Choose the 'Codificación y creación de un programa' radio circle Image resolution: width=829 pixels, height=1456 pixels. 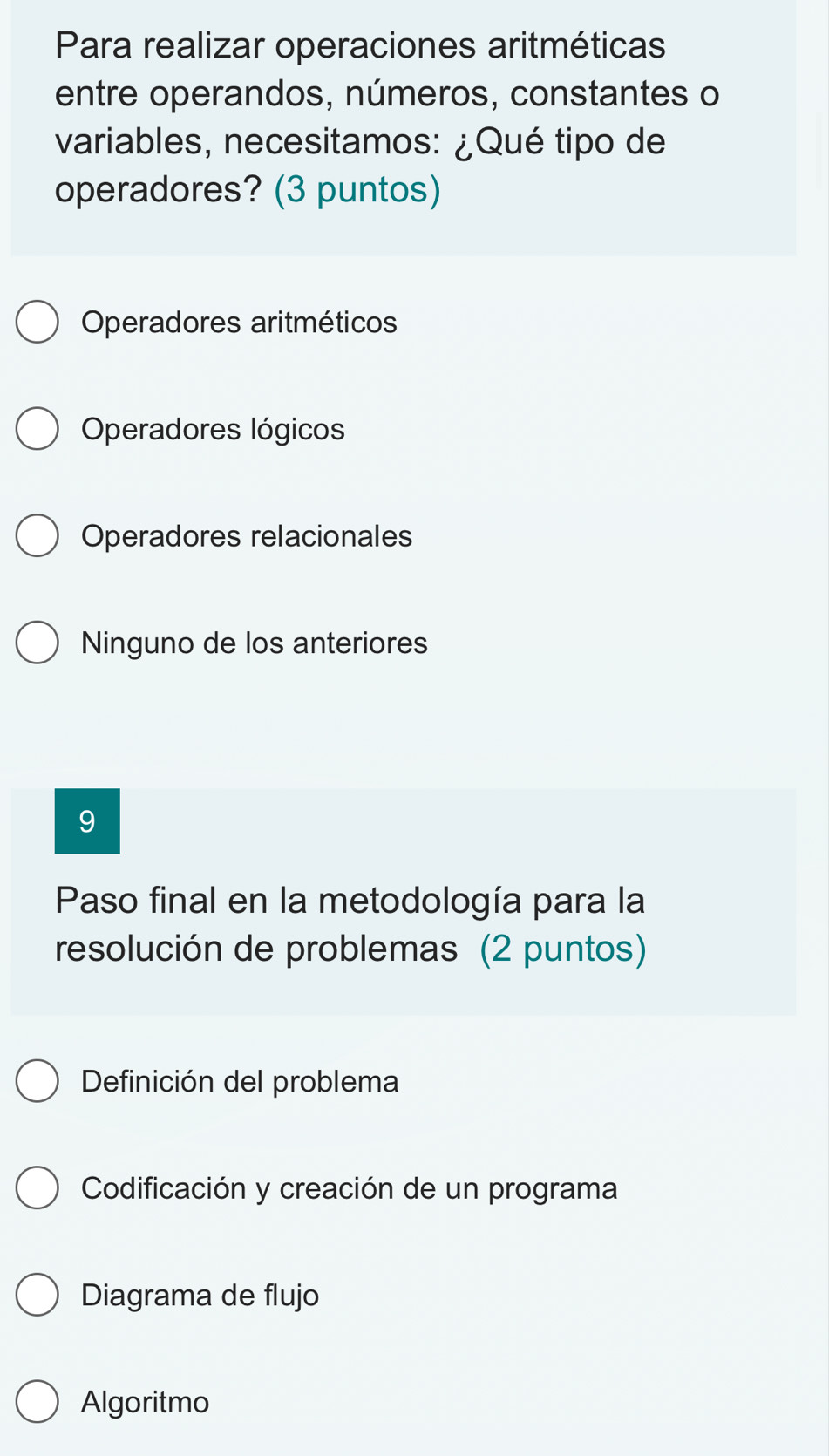pos(37,1188)
